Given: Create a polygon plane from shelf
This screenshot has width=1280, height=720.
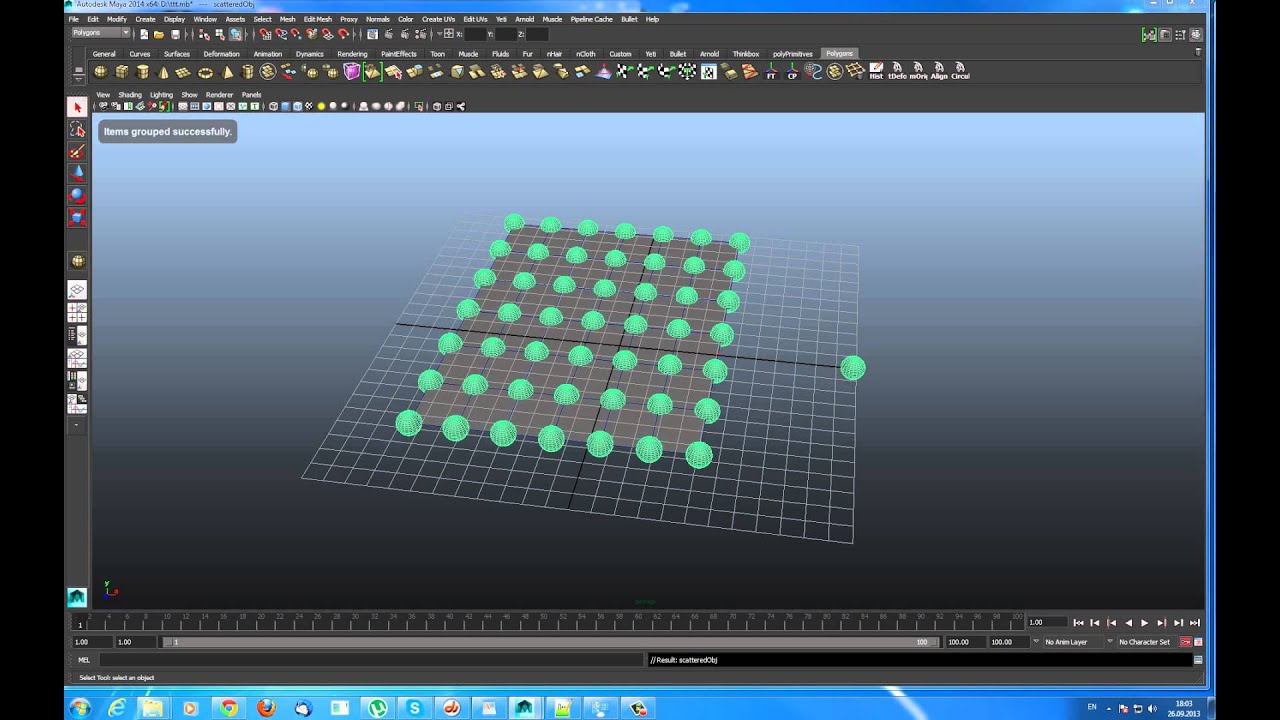Looking at the screenshot, I should pyautogui.click(x=183, y=72).
